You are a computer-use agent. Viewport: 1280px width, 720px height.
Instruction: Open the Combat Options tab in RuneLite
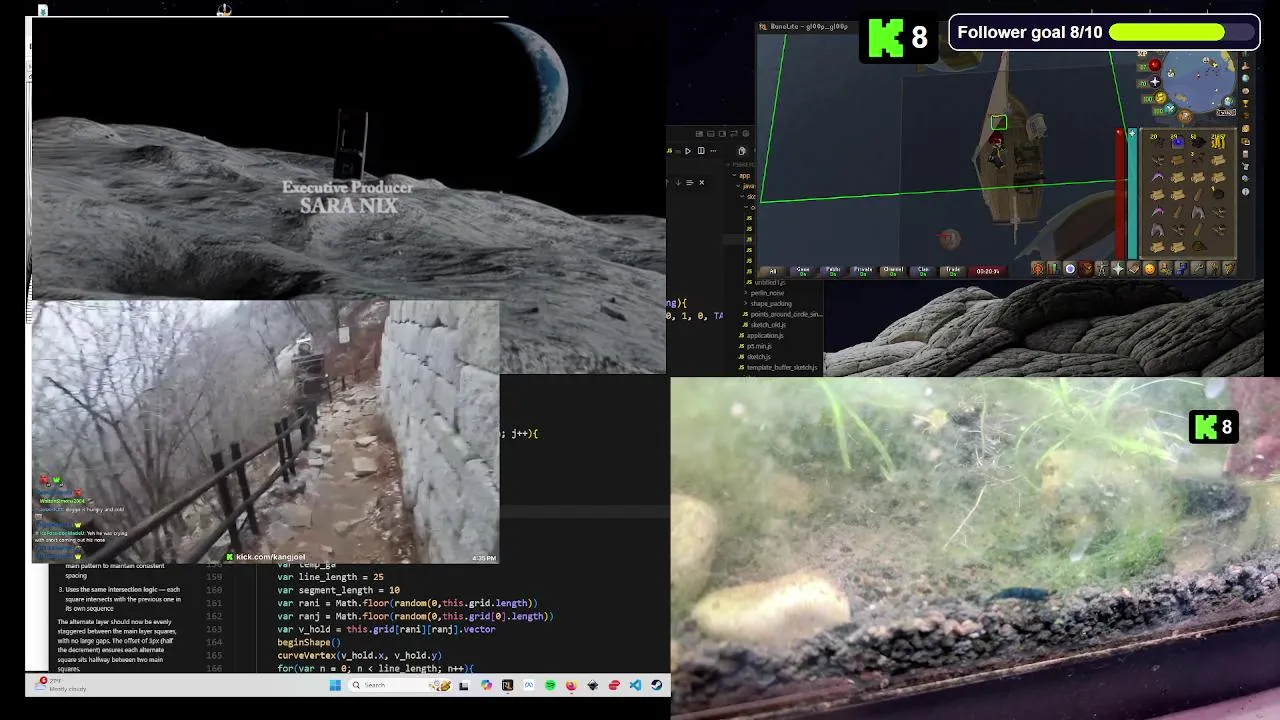coord(1037,268)
